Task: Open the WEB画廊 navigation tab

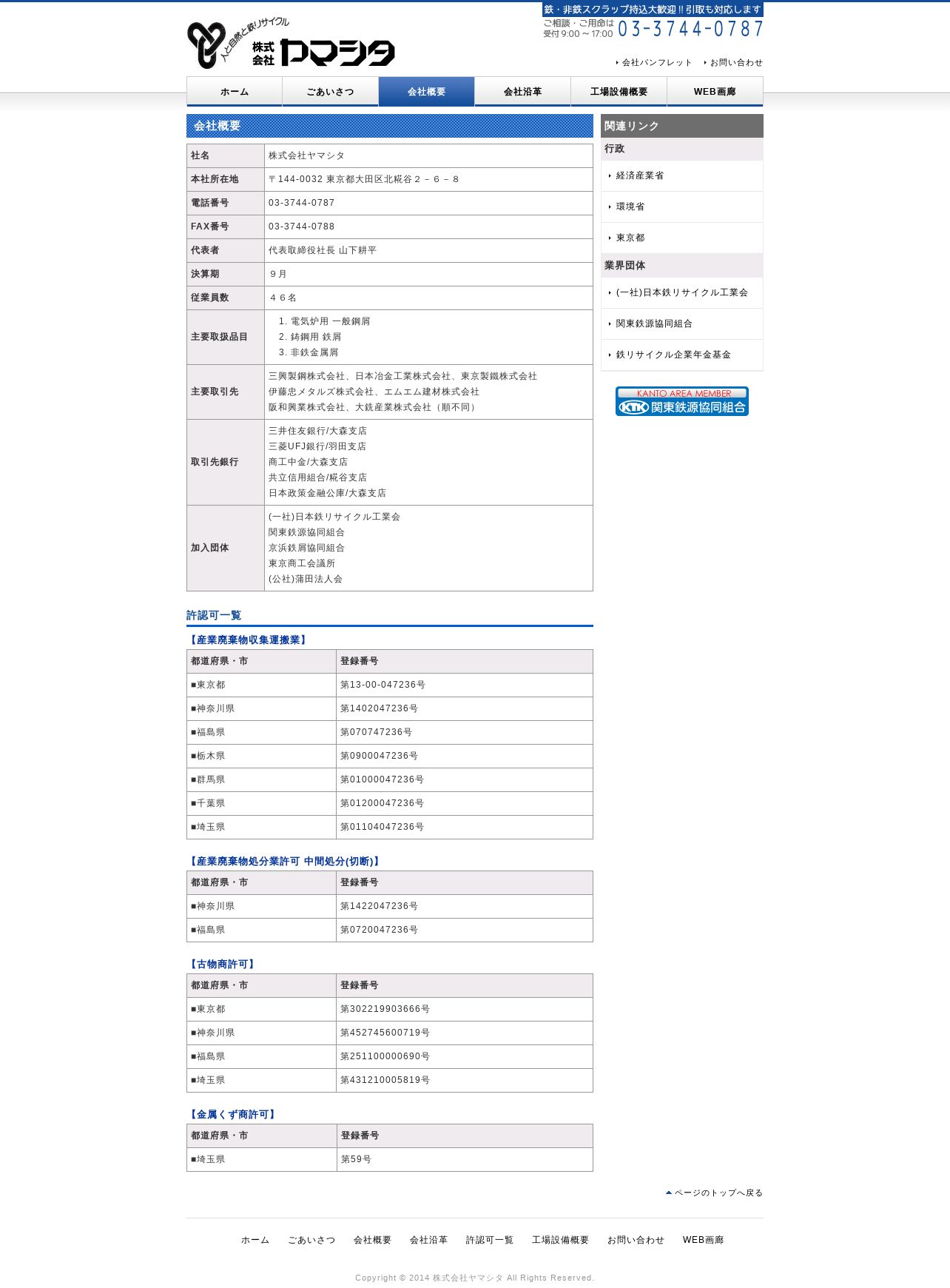Action: tap(715, 92)
